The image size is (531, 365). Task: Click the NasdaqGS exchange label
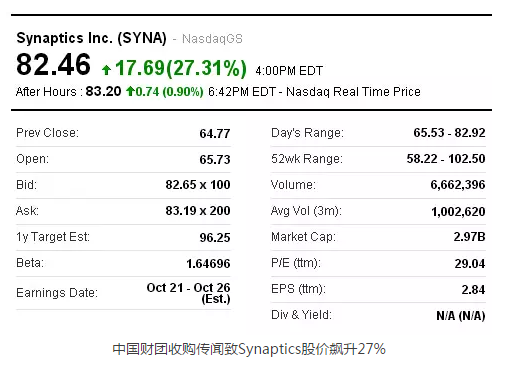[212, 39]
